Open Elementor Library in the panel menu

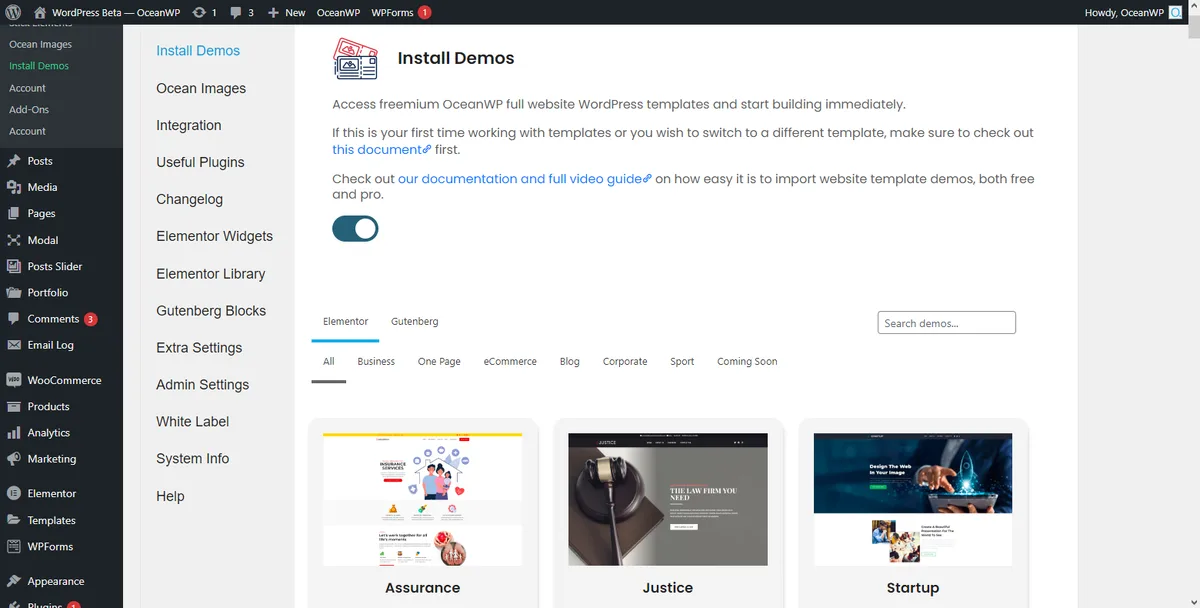pyautogui.click(x=211, y=273)
